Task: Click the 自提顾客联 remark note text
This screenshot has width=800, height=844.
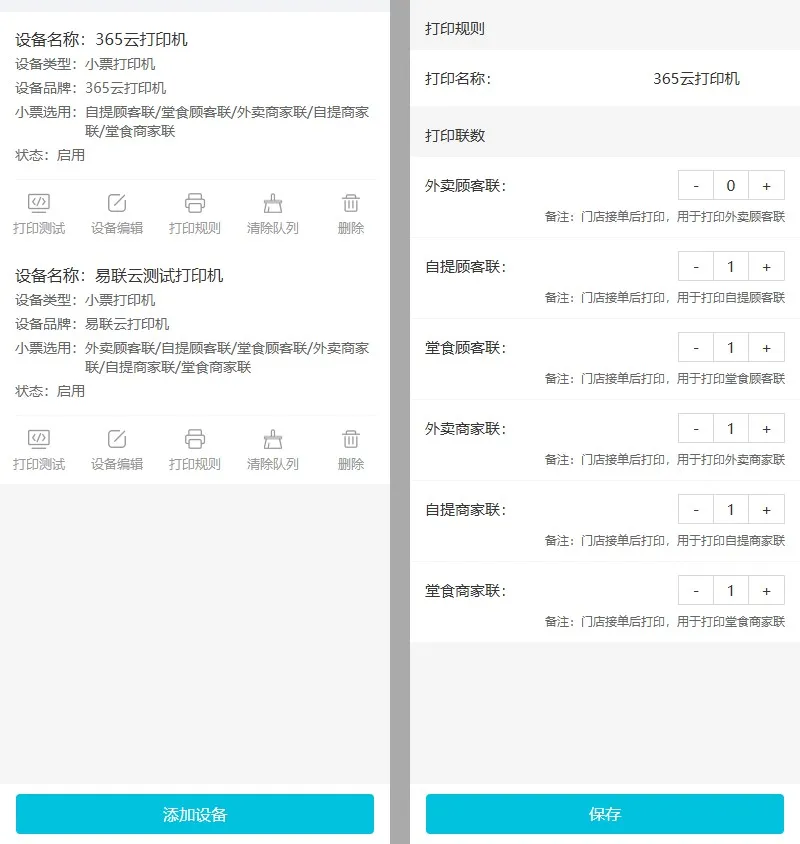Action: click(x=665, y=297)
